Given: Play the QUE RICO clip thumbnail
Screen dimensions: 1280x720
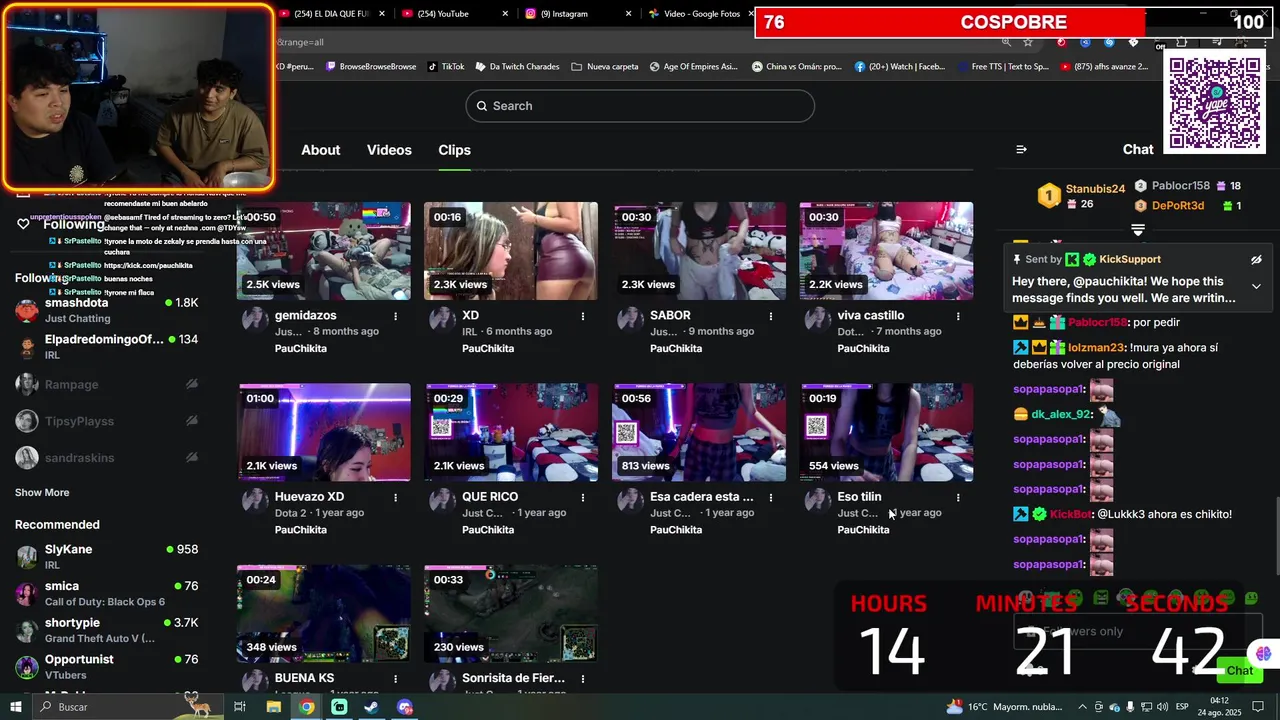Looking at the screenshot, I should pyautogui.click(x=511, y=432).
